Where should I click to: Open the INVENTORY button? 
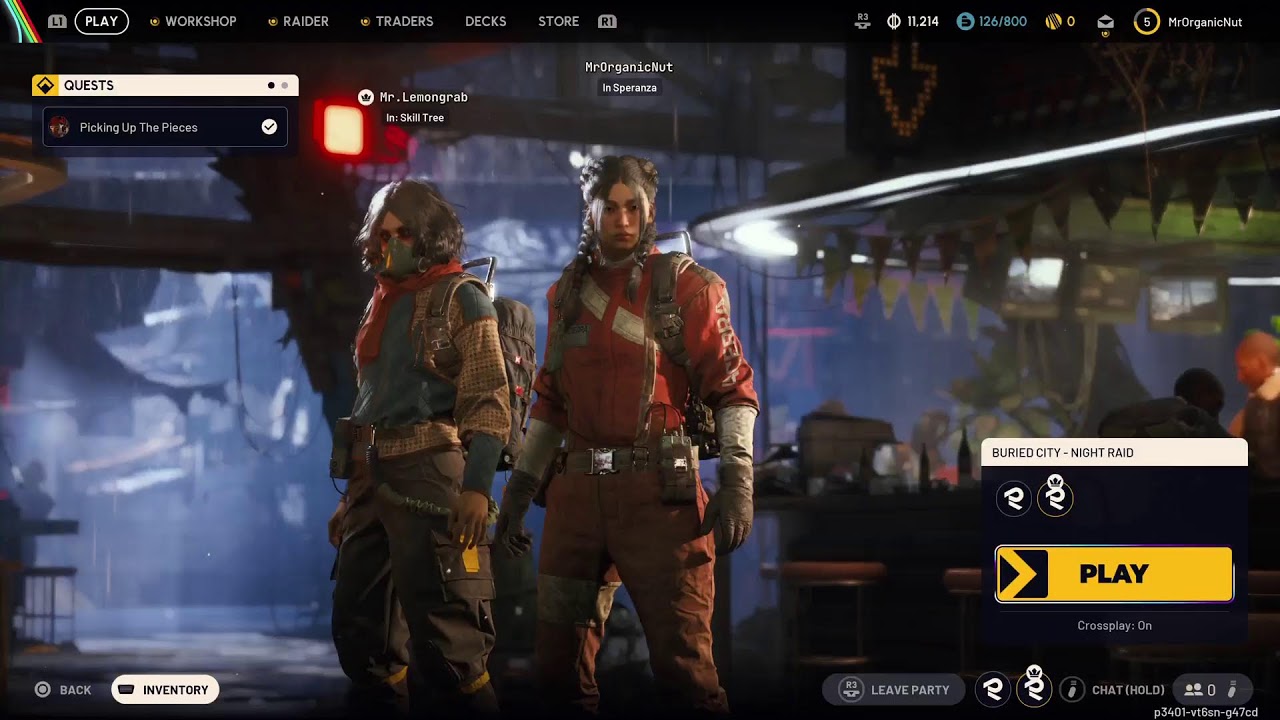pyautogui.click(x=165, y=690)
